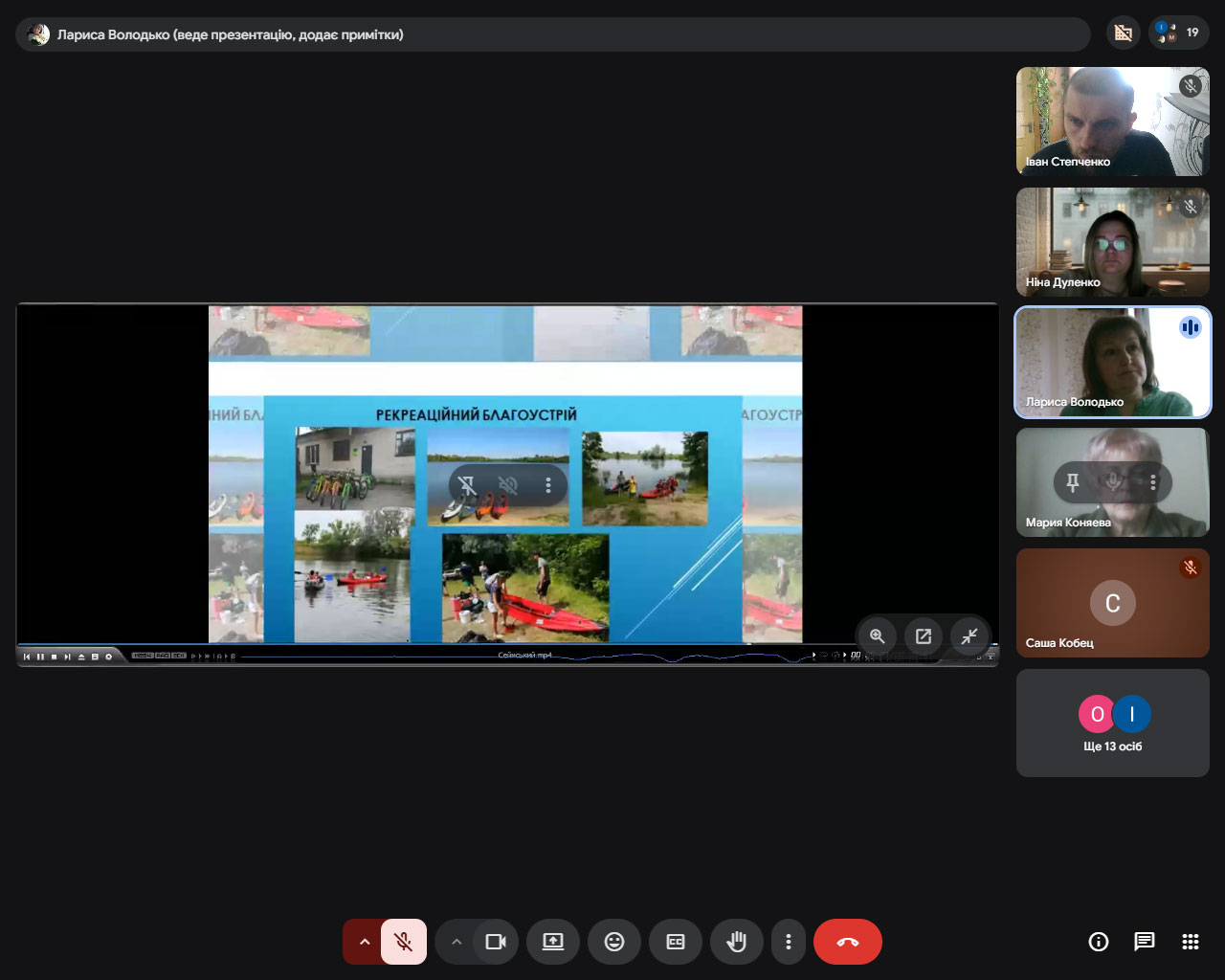Open the emoji reactions button
This screenshot has height=980, width=1225.
614,942
